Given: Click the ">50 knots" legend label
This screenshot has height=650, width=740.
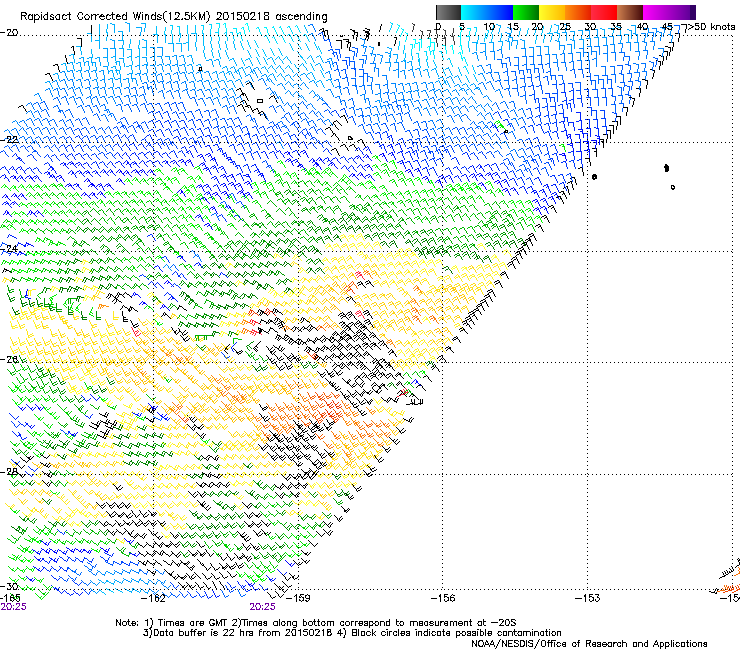Looking at the screenshot, I should coord(711,26).
